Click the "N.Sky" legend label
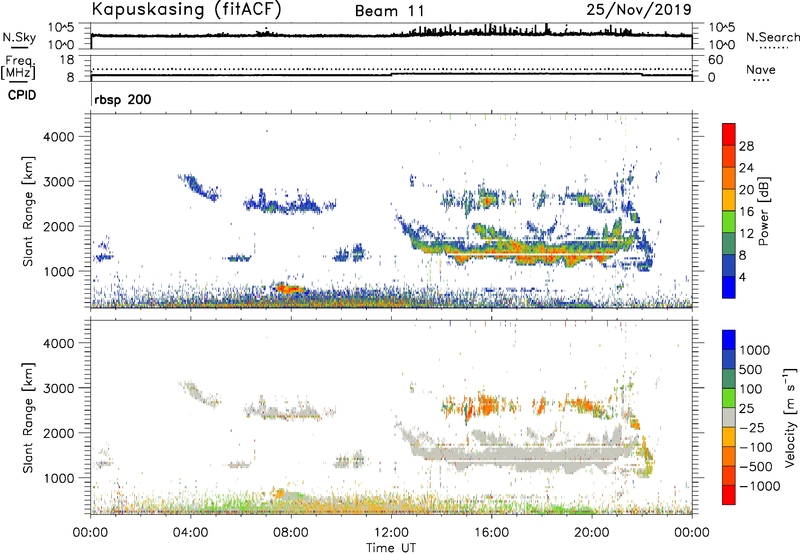800x554 pixels. pyautogui.click(x=19, y=38)
